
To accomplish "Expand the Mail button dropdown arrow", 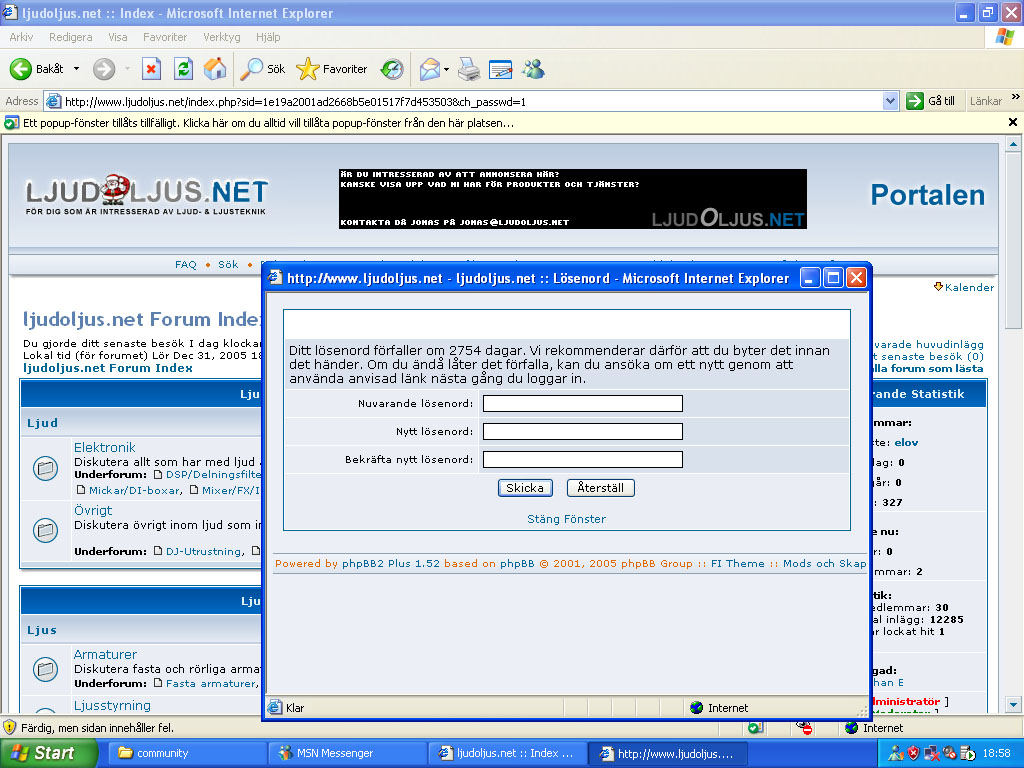I will coord(447,69).
